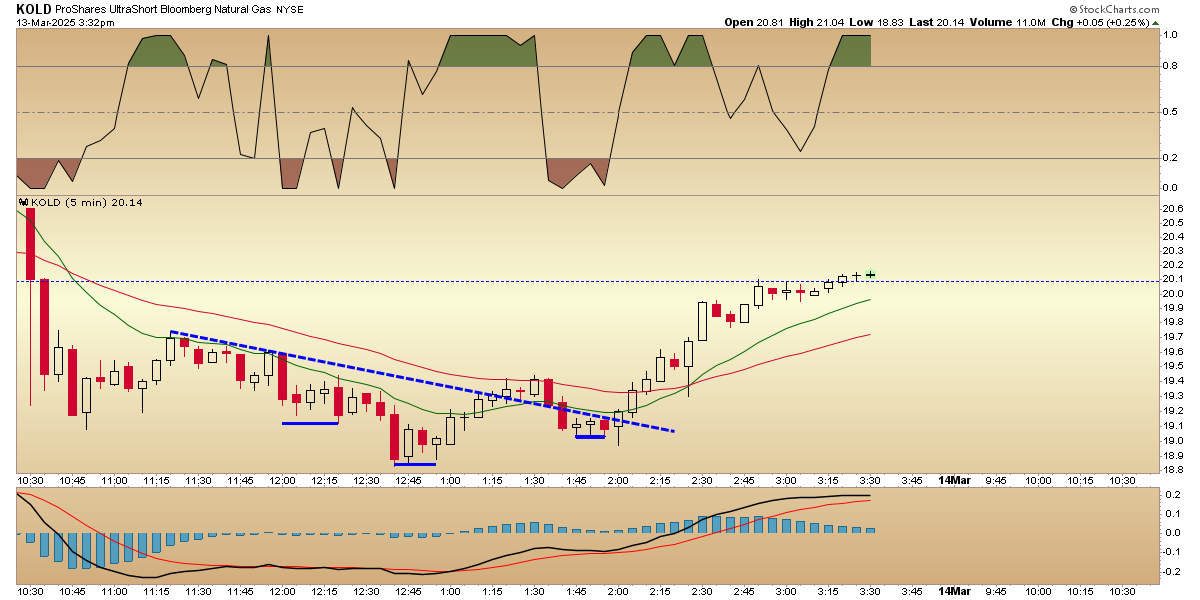Viewport: 1200px width, 600px height.
Task: Click the KOLD ticker symbol in the header
Action: click(x=34, y=8)
